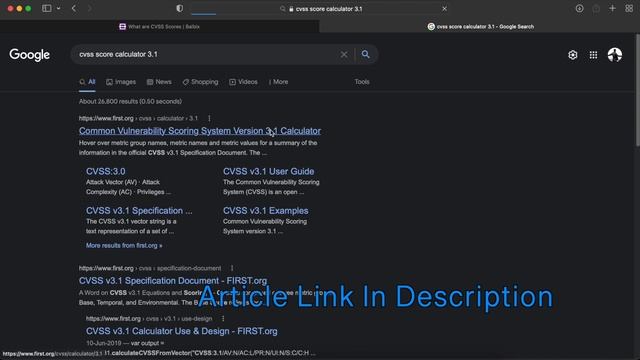Expand the More search categories menu
This screenshot has height=360, width=640.
(278, 82)
